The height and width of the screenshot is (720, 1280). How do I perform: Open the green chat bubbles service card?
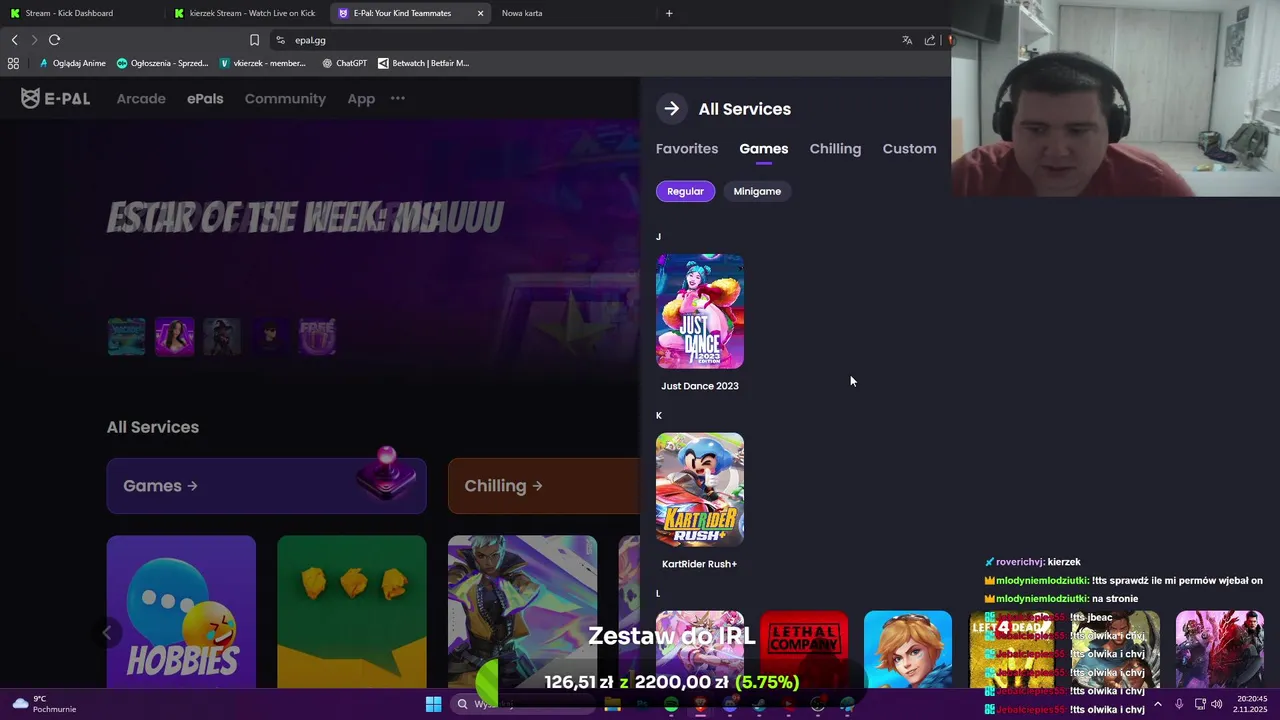352,612
